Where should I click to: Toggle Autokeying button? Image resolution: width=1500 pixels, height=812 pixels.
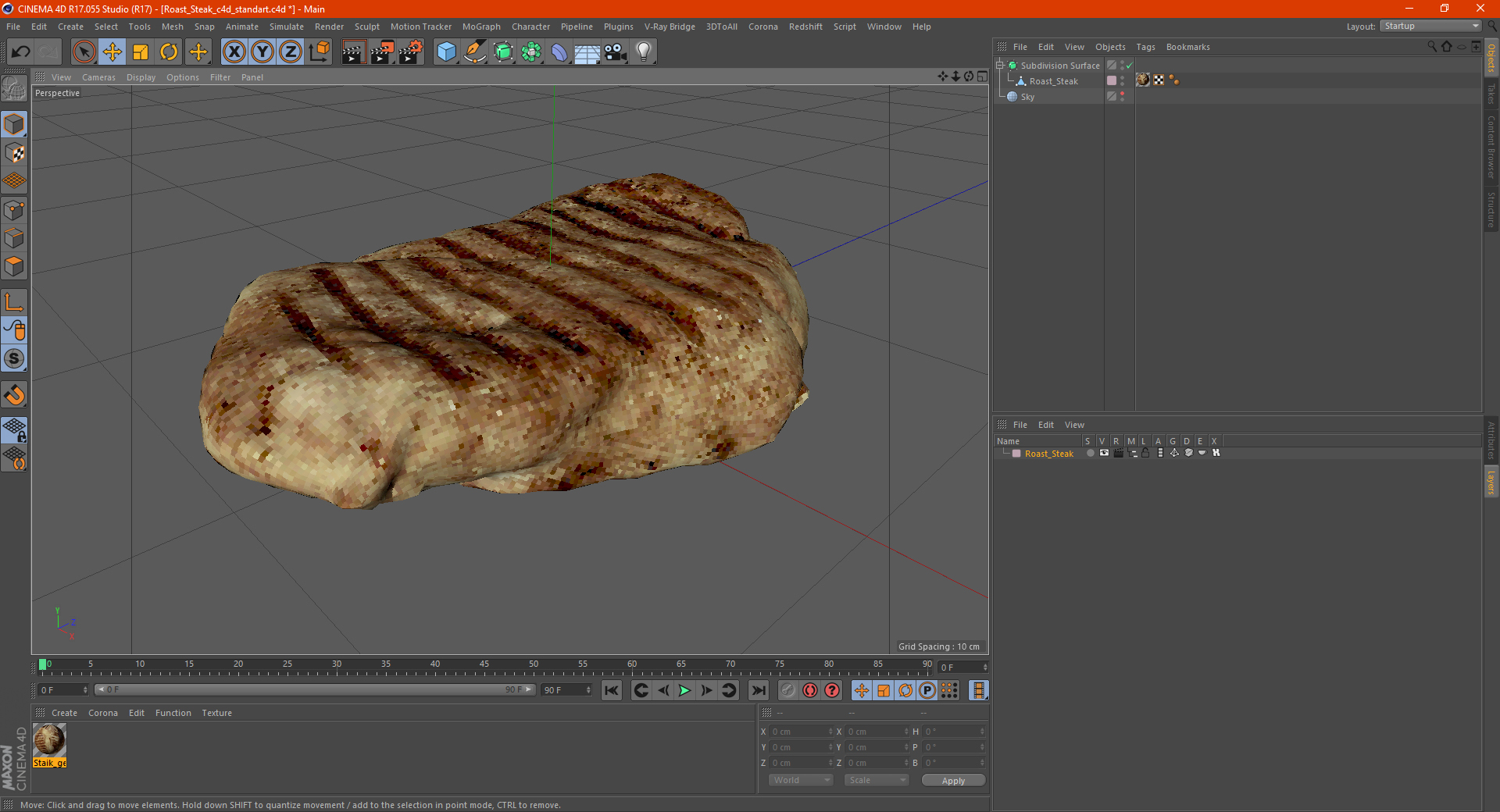[x=810, y=690]
